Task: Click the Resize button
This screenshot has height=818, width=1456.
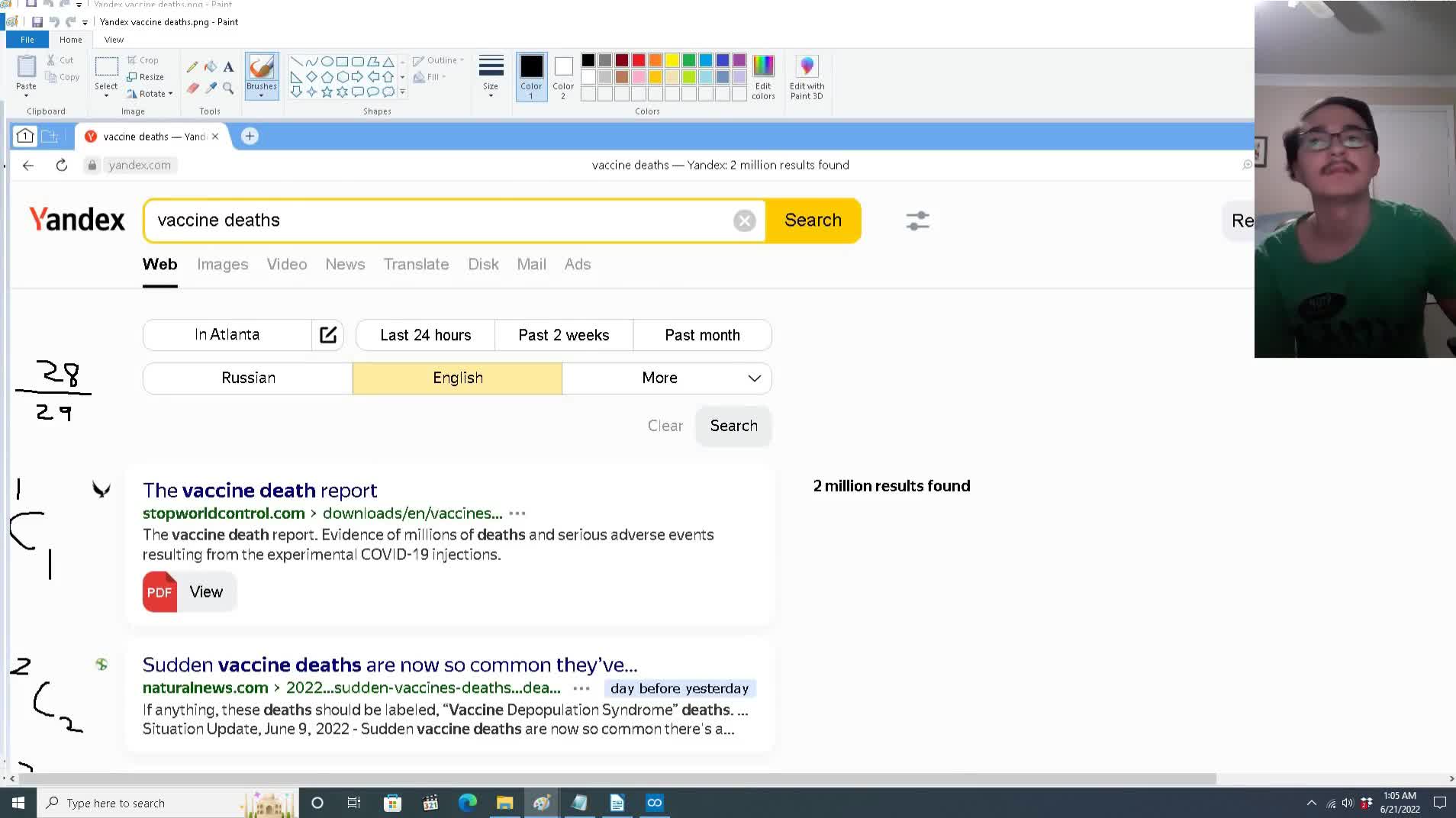Action: (145, 77)
